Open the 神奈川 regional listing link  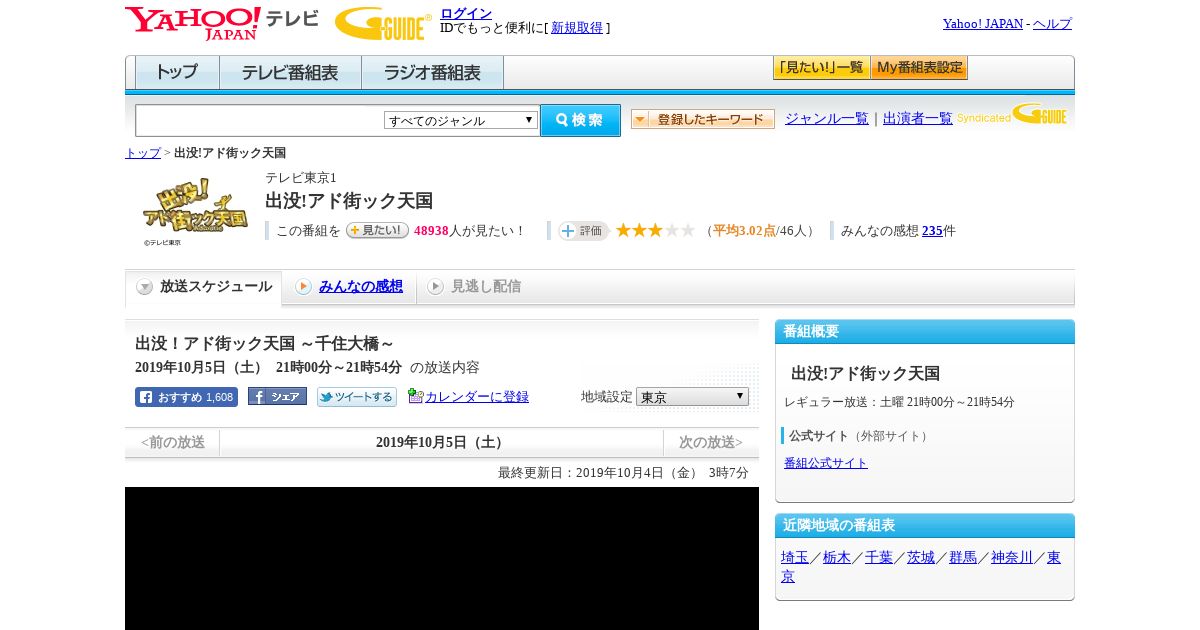pyautogui.click(x=1012, y=558)
